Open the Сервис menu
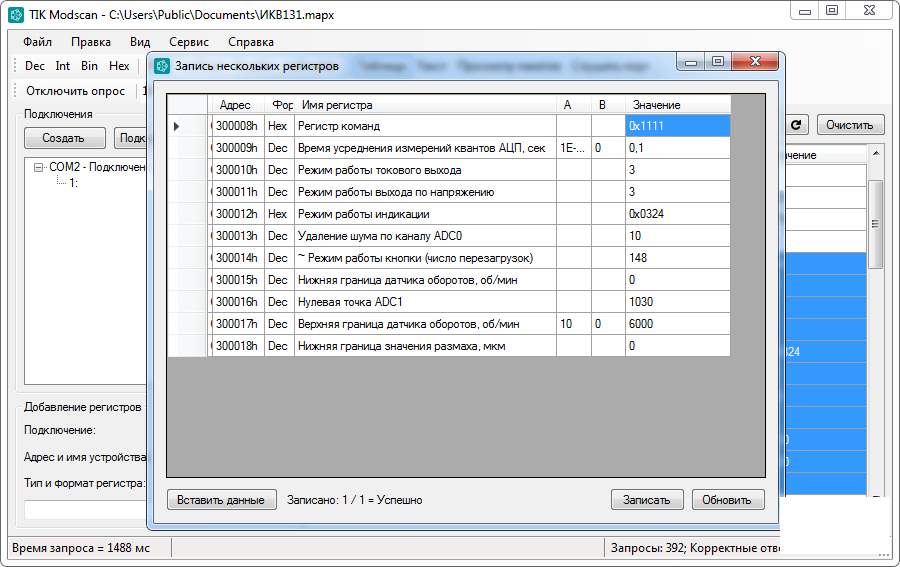Viewport: 900px width, 567px height. coord(189,42)
